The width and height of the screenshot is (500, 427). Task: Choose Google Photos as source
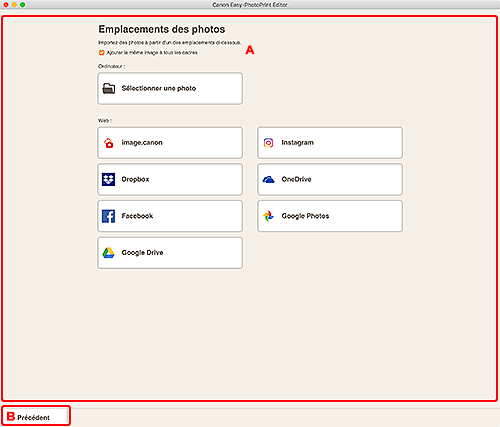click(330, 216)
